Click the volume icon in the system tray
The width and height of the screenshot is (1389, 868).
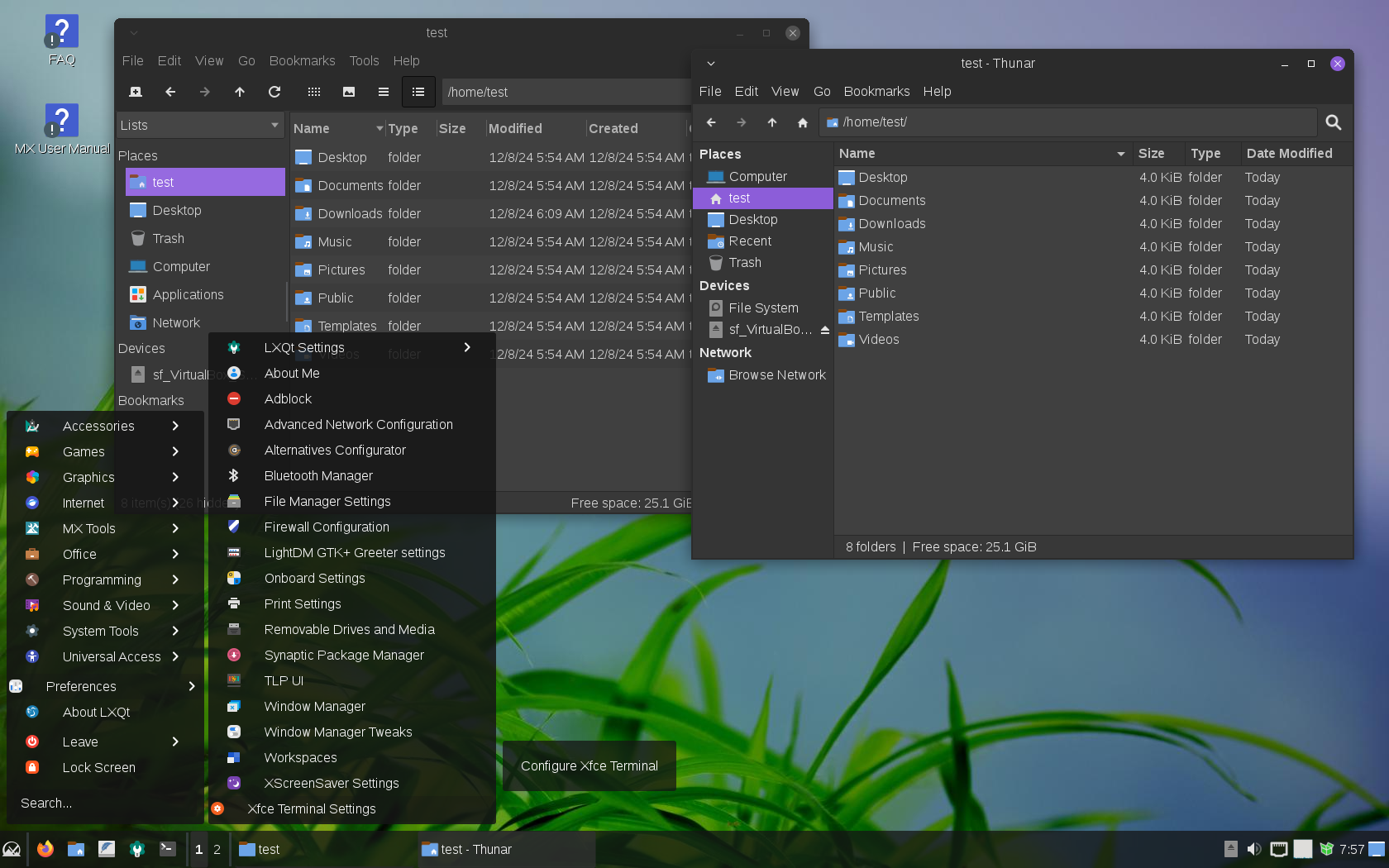pos(1254,849)
